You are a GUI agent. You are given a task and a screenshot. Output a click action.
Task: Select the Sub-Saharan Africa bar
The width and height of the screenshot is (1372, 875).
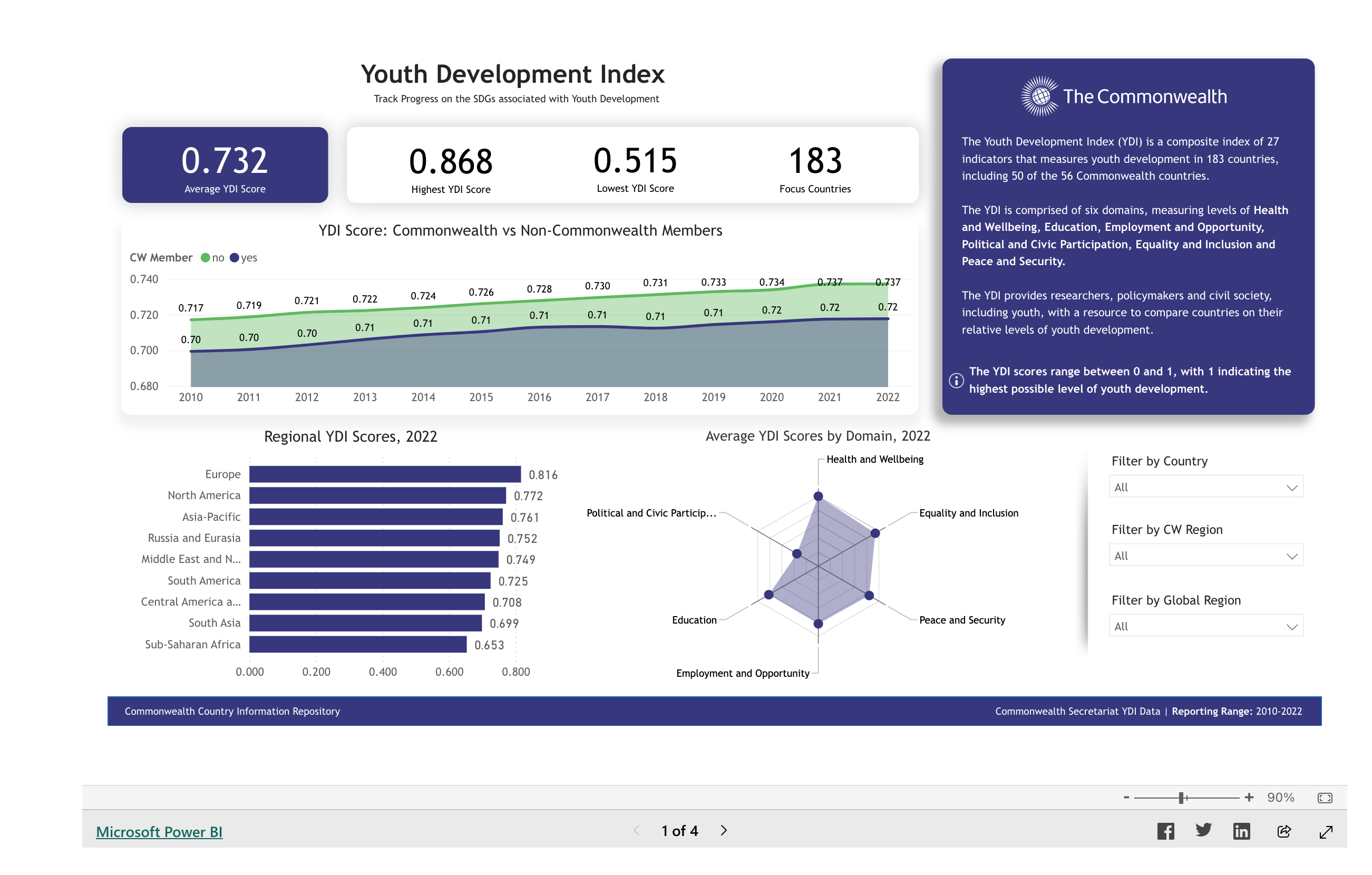(358, 644)
